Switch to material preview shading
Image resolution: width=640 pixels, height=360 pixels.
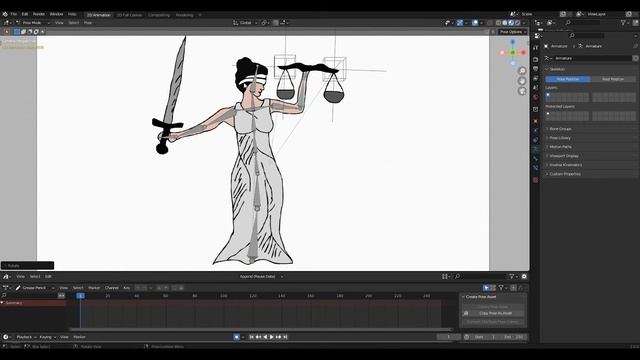coord(511,23)
